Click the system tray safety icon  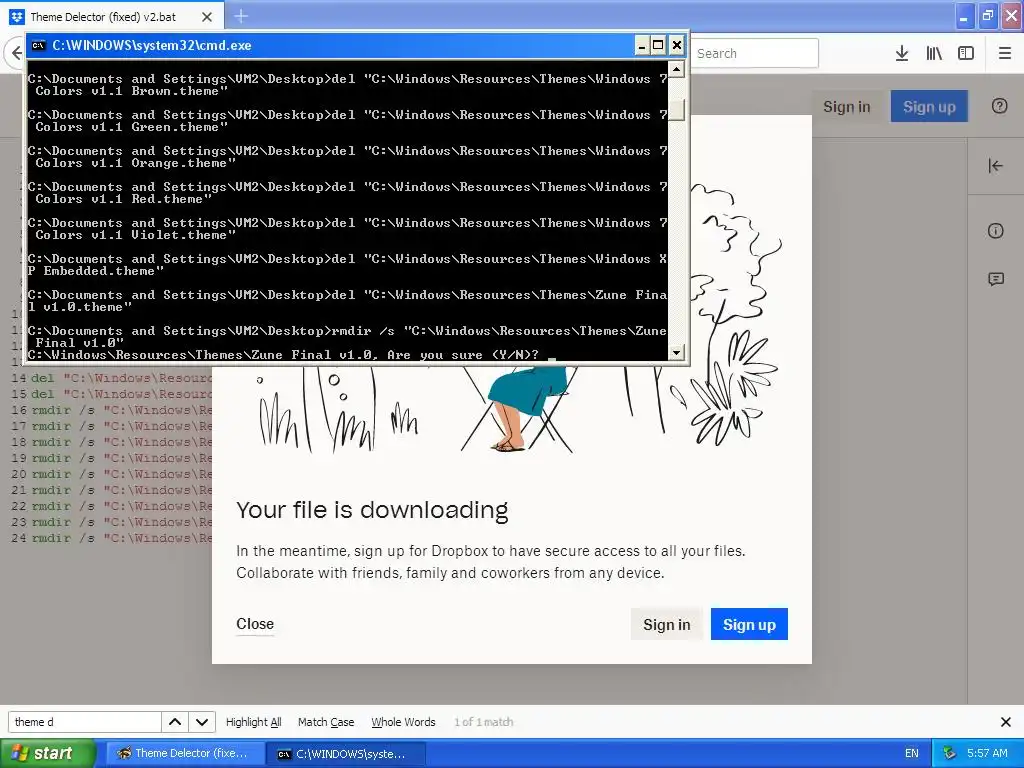point(950,753)
